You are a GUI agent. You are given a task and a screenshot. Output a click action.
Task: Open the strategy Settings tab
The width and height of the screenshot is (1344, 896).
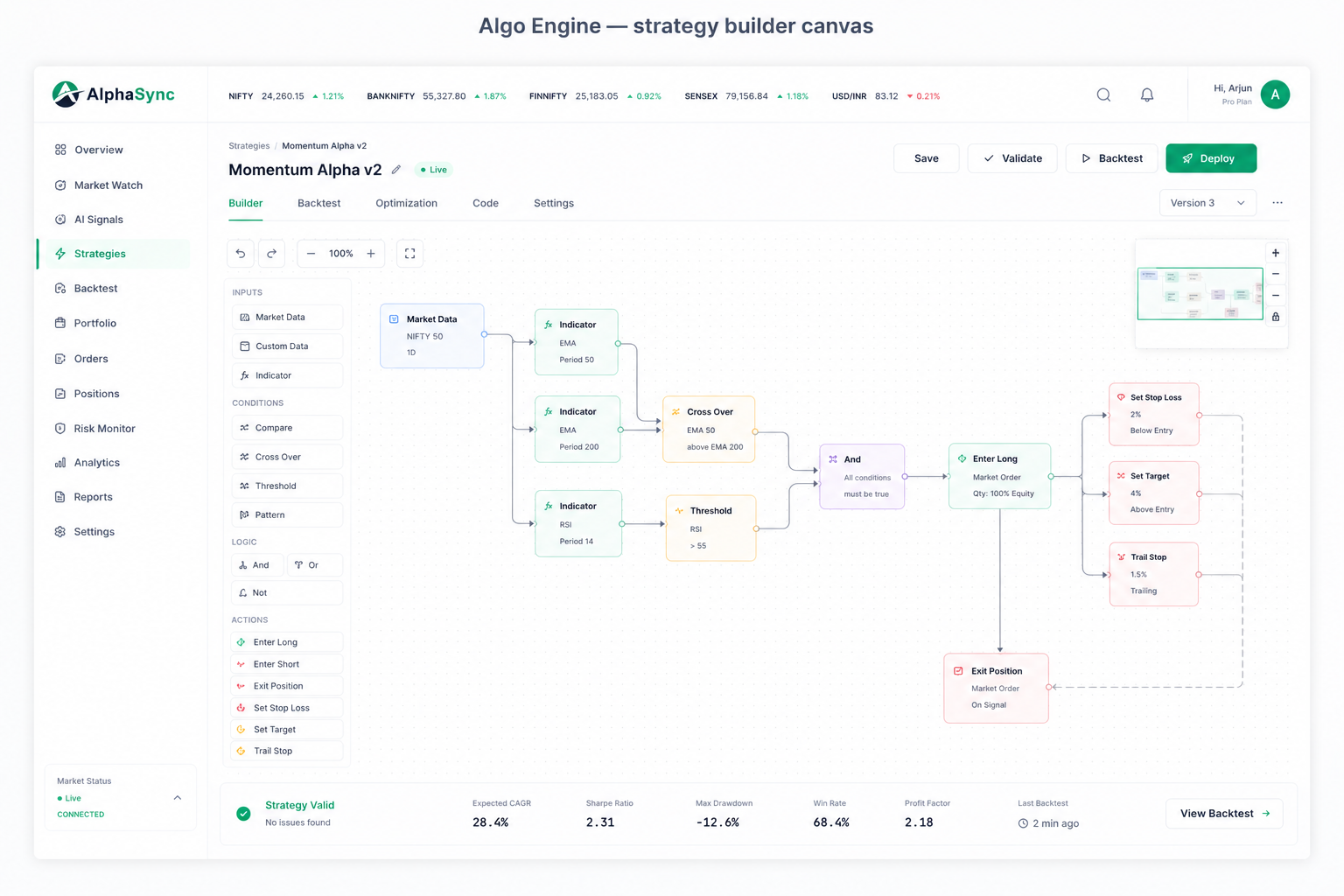[x=554, y=203]
